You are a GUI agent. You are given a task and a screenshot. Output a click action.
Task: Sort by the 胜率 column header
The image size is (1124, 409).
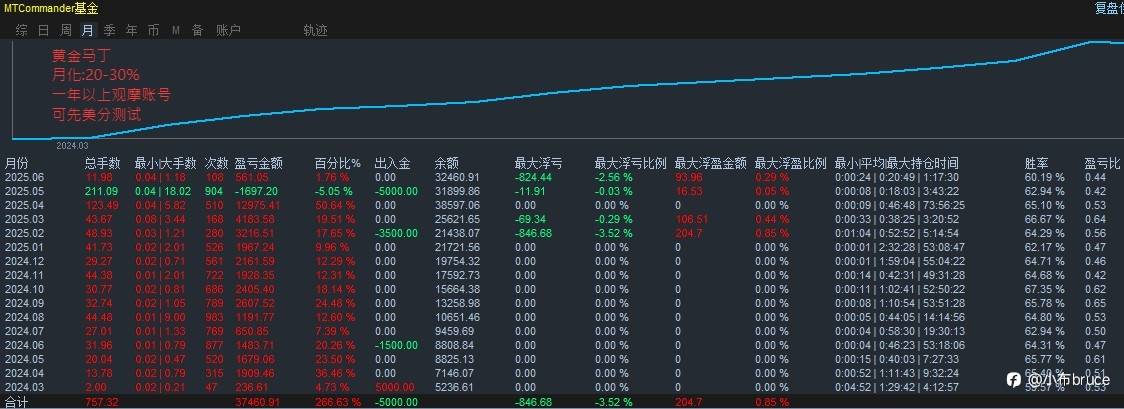(1037, 163)
